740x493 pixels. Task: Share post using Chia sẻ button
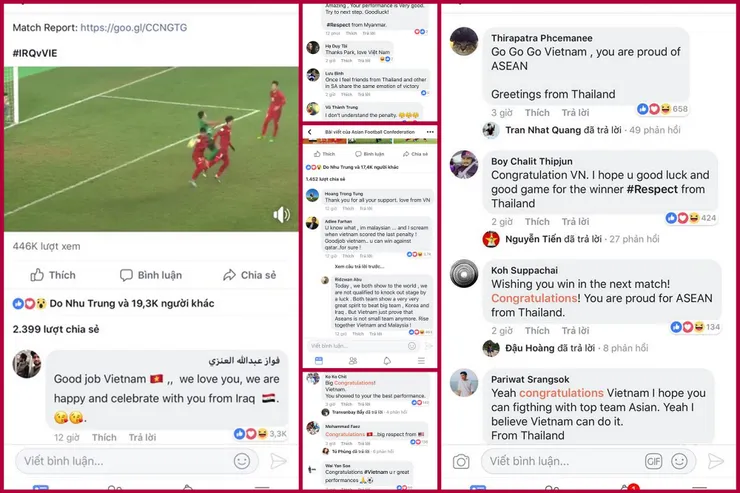tap(250, 275)
